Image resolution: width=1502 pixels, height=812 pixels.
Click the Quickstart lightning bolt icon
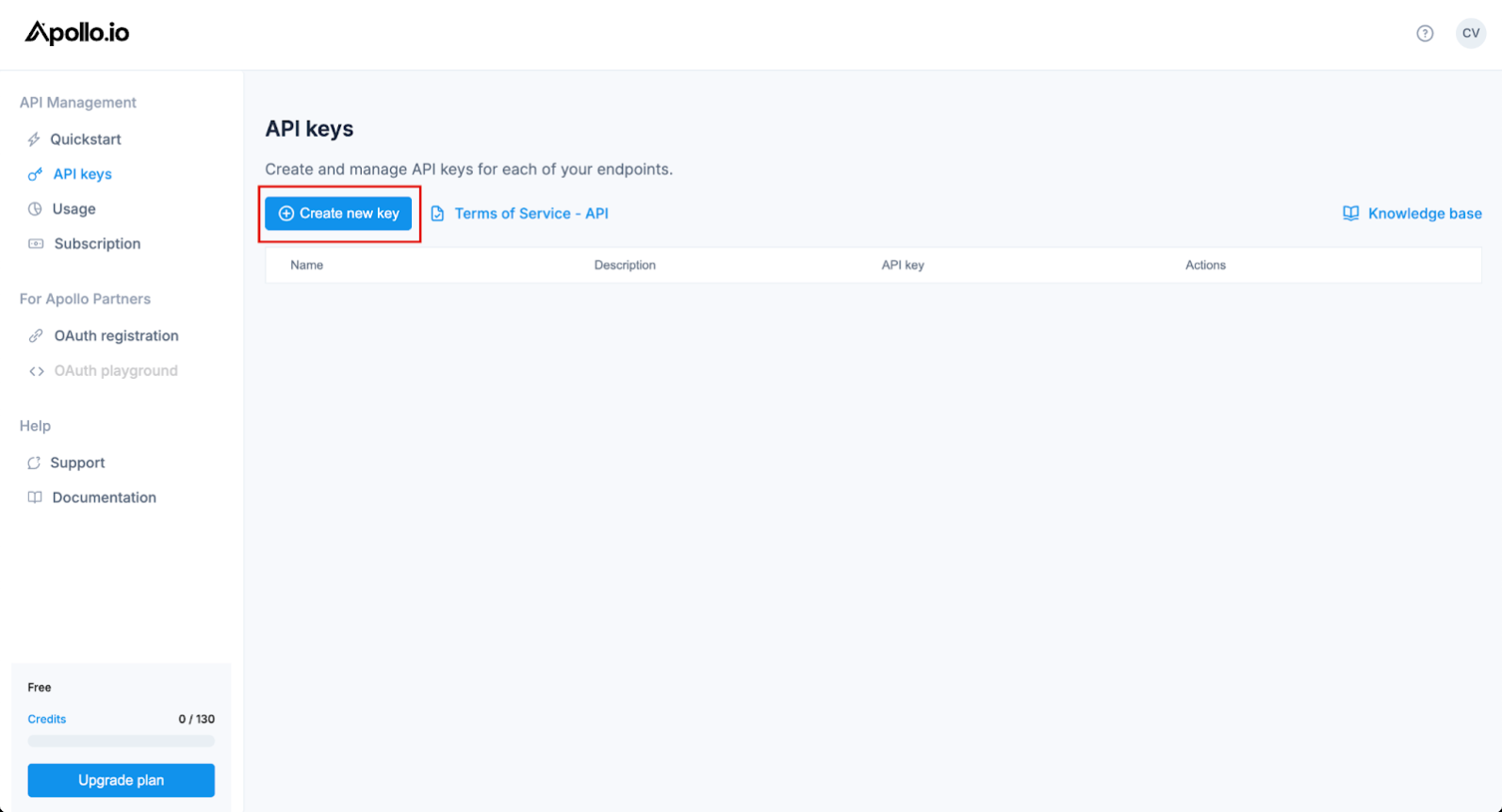(34, 139)
